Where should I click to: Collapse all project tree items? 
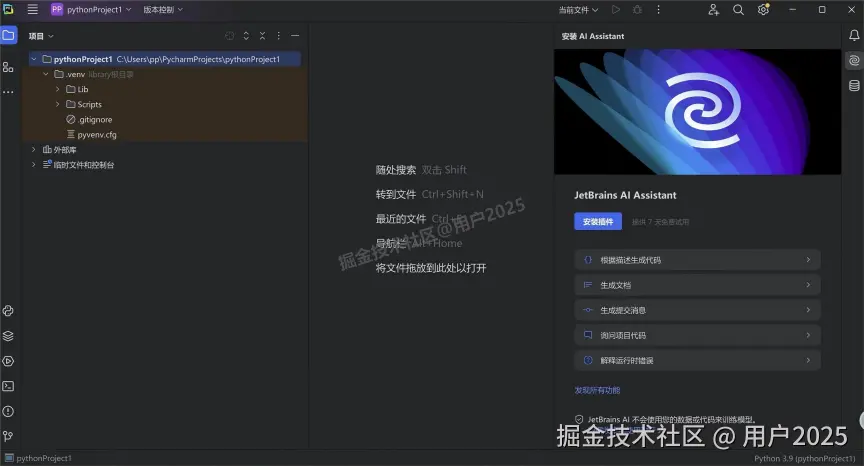[x=262, y=36]
